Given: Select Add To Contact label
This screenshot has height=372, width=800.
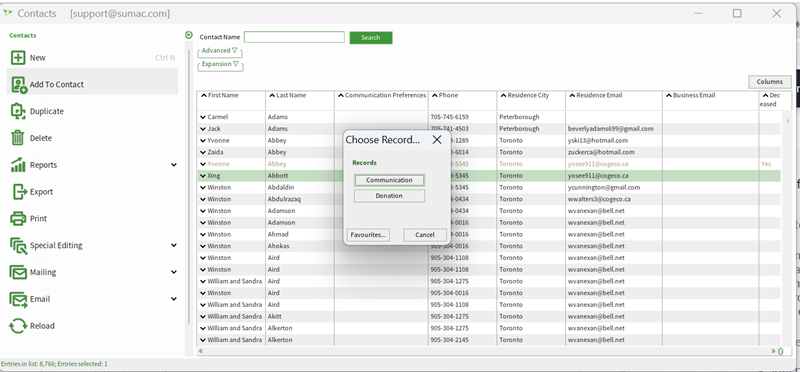Looking at the screenshot, I should pos(57,85).
